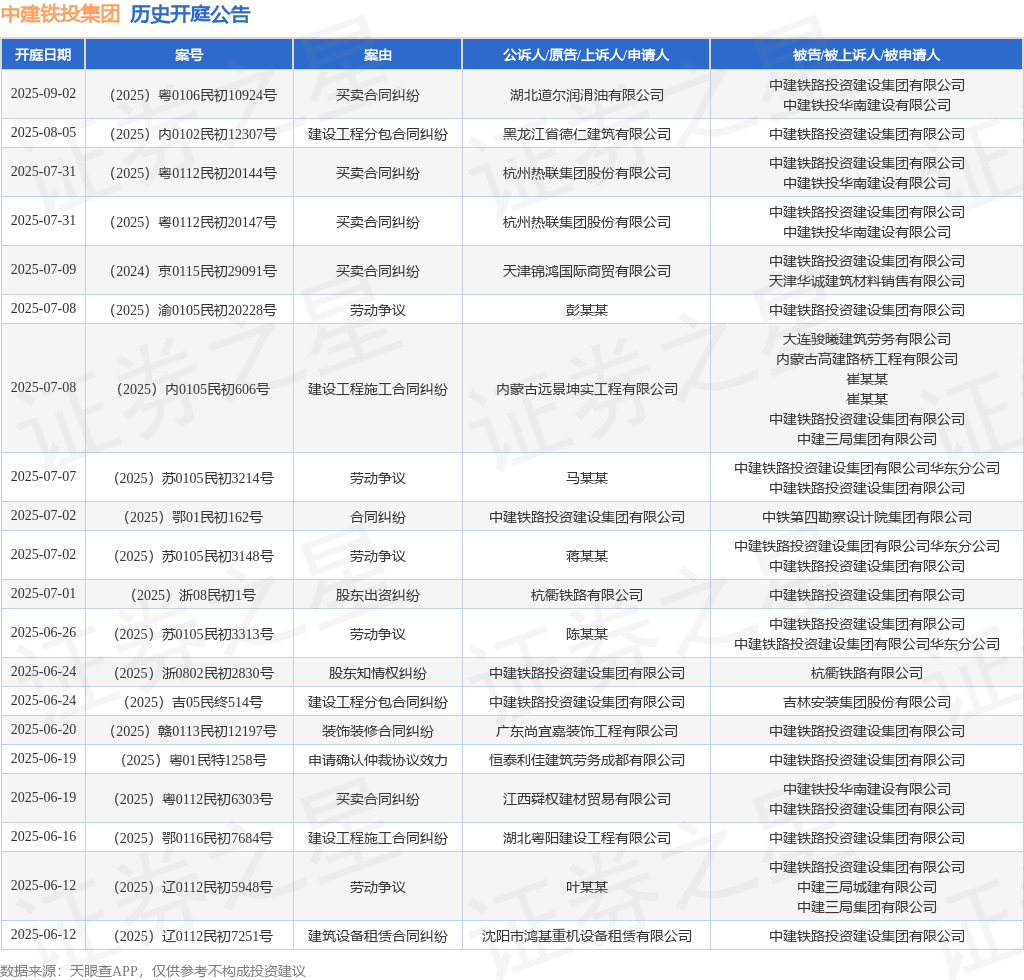Click the 公诉人/原告/上诉人/申请人 column header

[x=586, y=55]
